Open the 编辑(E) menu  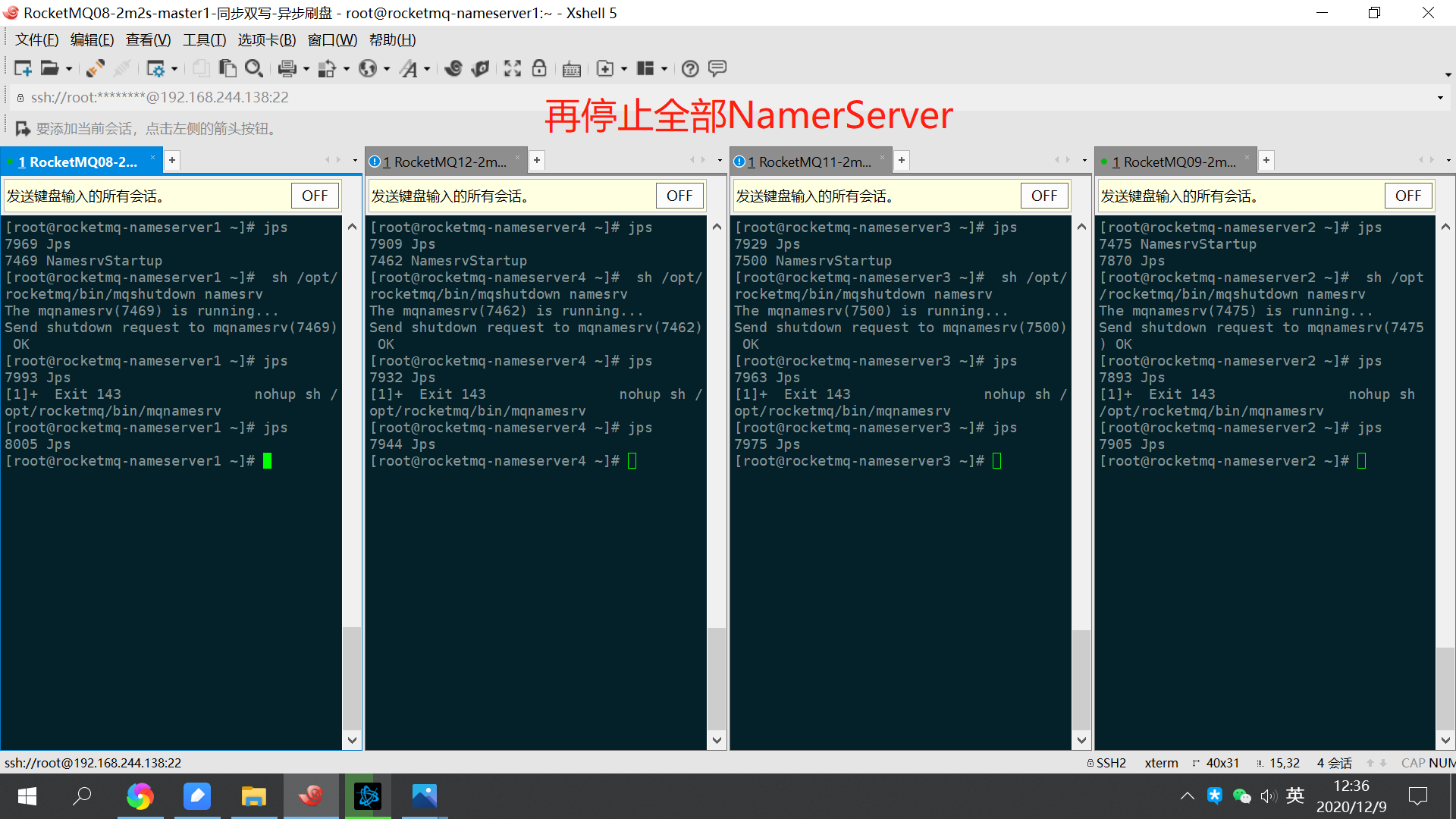[92, 40]
